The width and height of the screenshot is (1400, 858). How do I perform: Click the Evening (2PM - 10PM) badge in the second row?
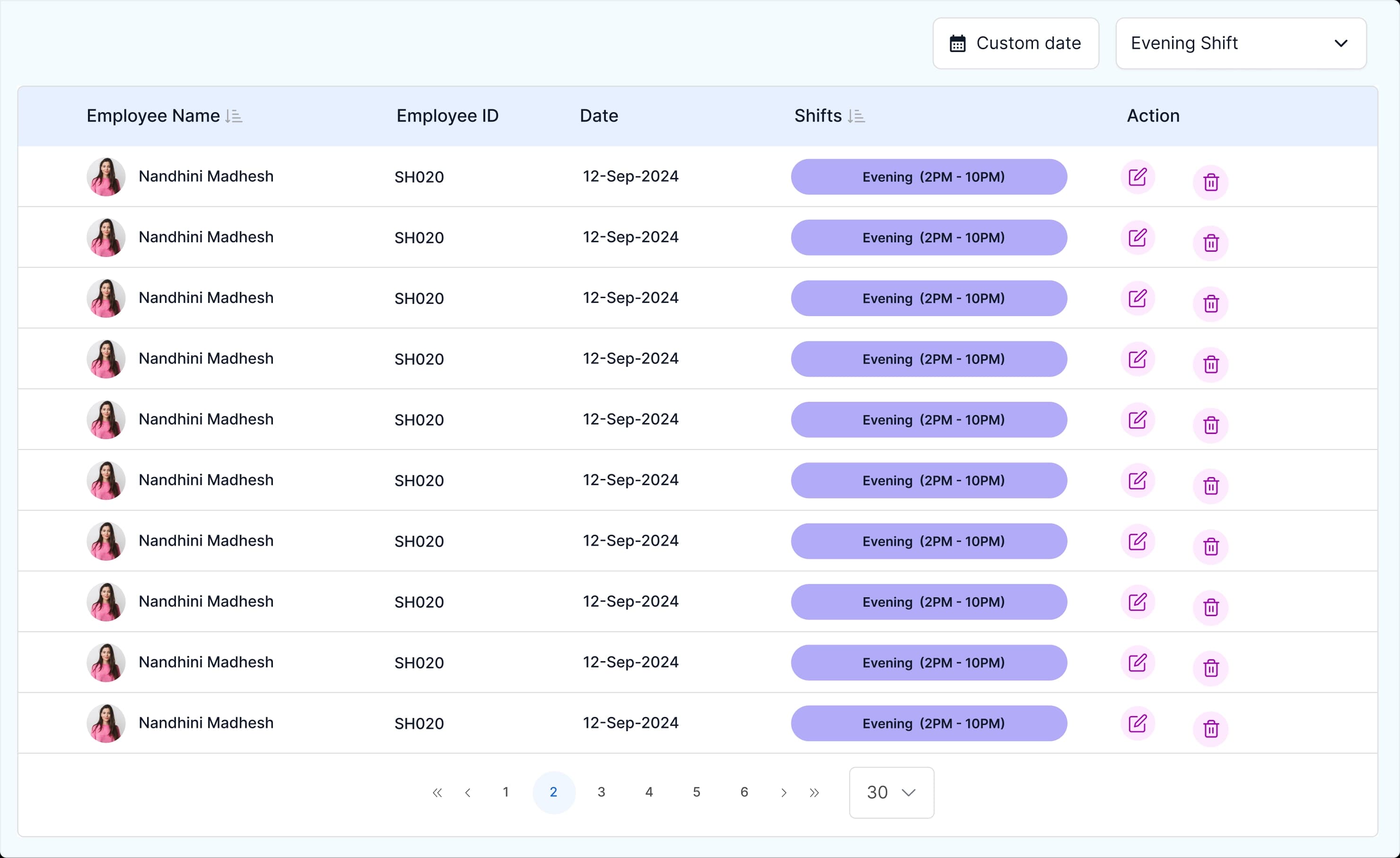point(929,238)
